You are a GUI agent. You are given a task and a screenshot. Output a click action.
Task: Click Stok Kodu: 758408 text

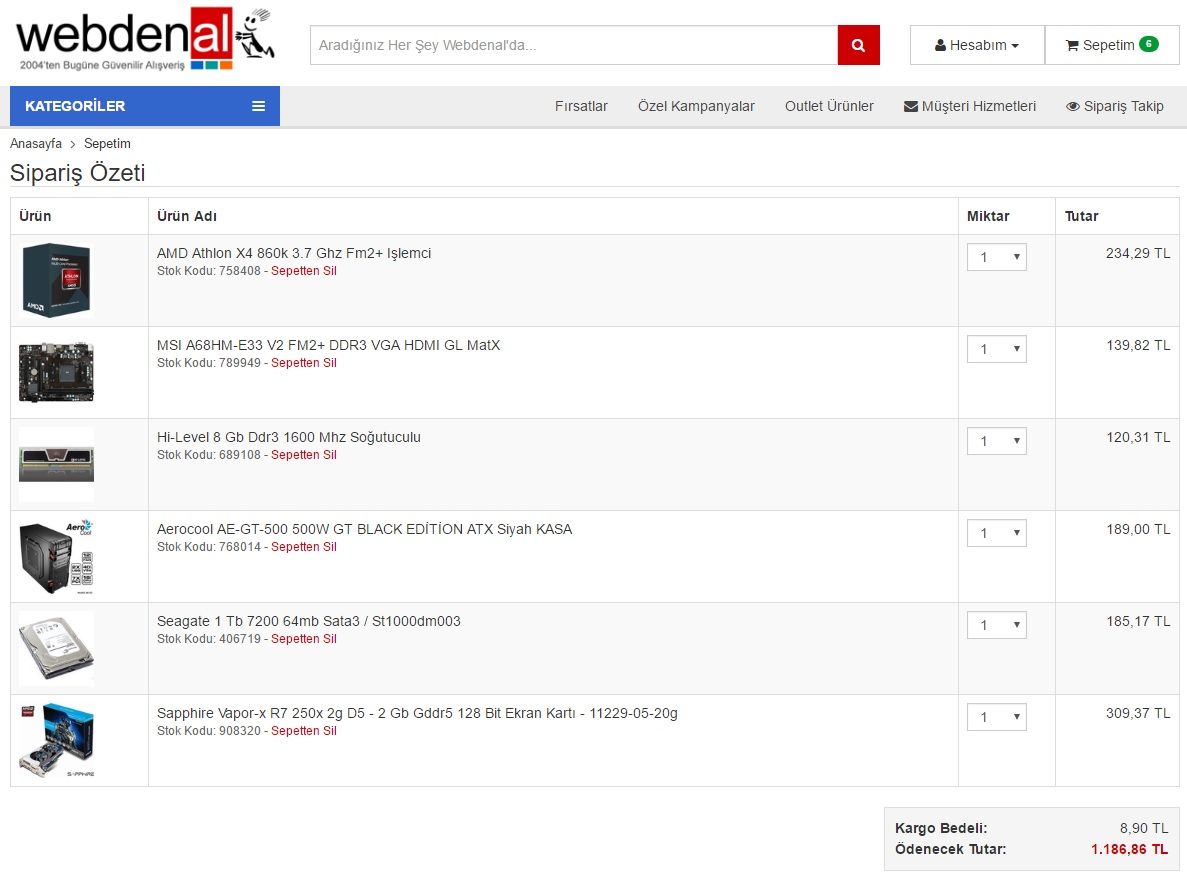(x=209, y=271)
